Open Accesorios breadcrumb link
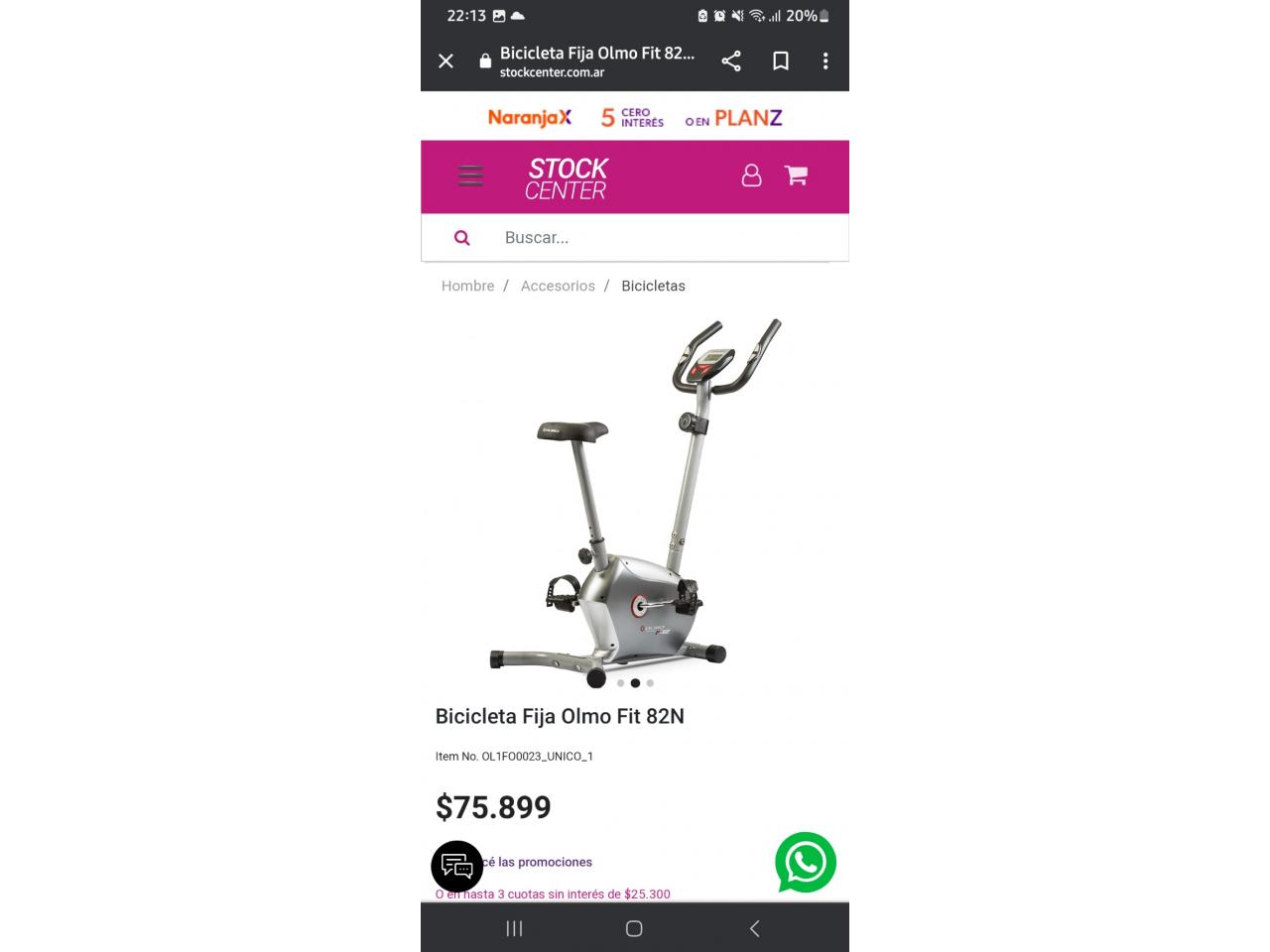 click(558, 286)
